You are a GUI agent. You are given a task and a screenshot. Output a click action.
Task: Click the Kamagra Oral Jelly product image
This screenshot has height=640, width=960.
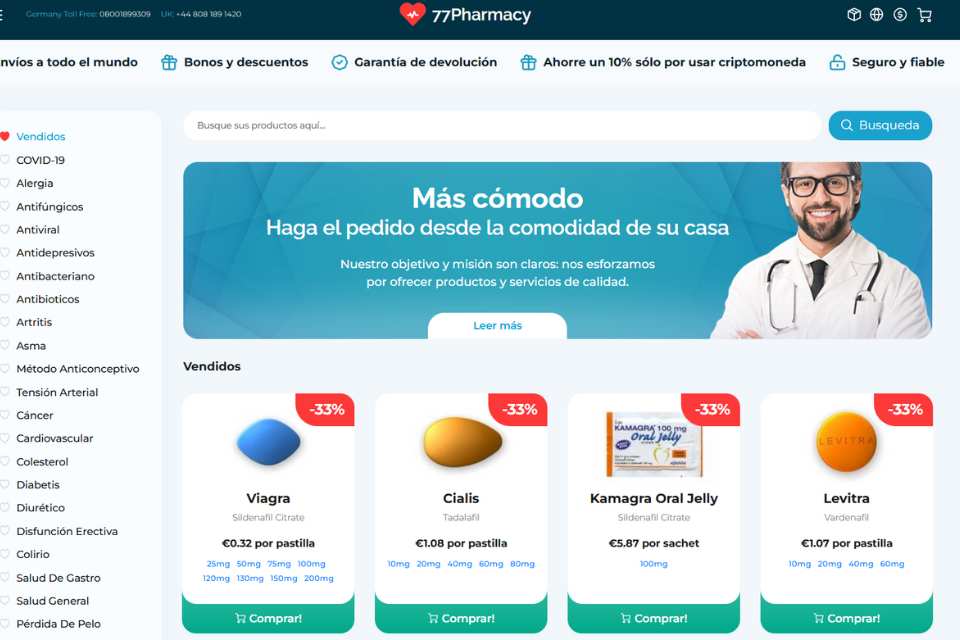point(654,444)
